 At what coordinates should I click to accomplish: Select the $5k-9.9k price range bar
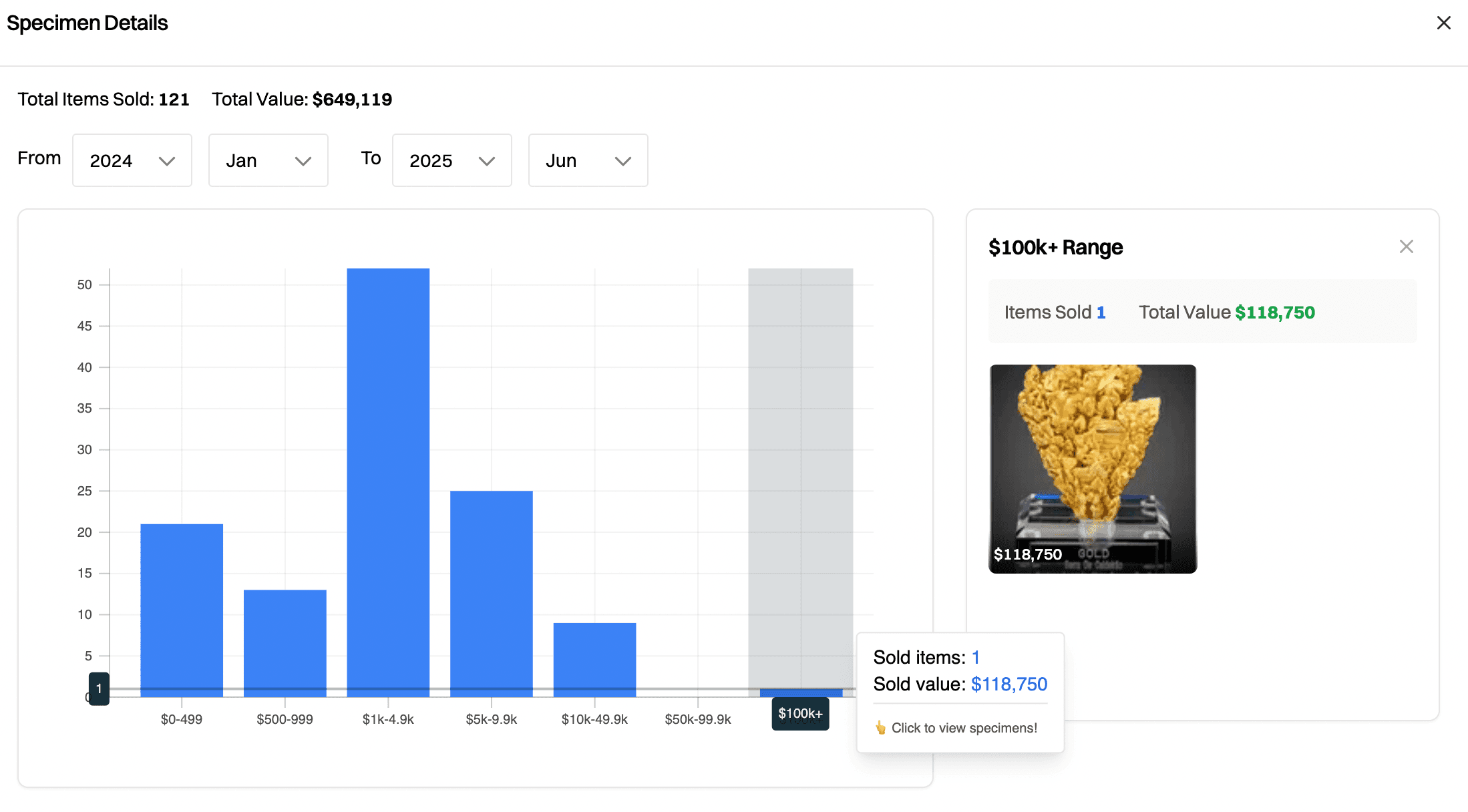[491, 588]
